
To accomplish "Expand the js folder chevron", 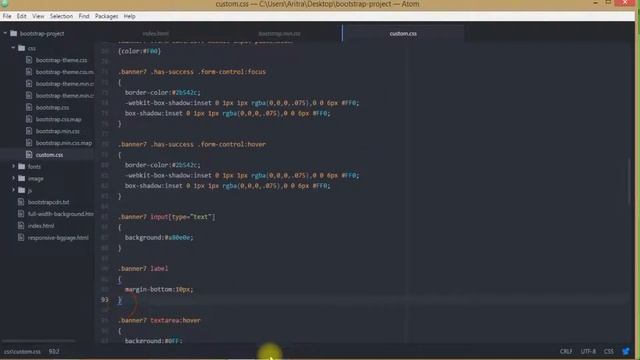I will point(13,190).
